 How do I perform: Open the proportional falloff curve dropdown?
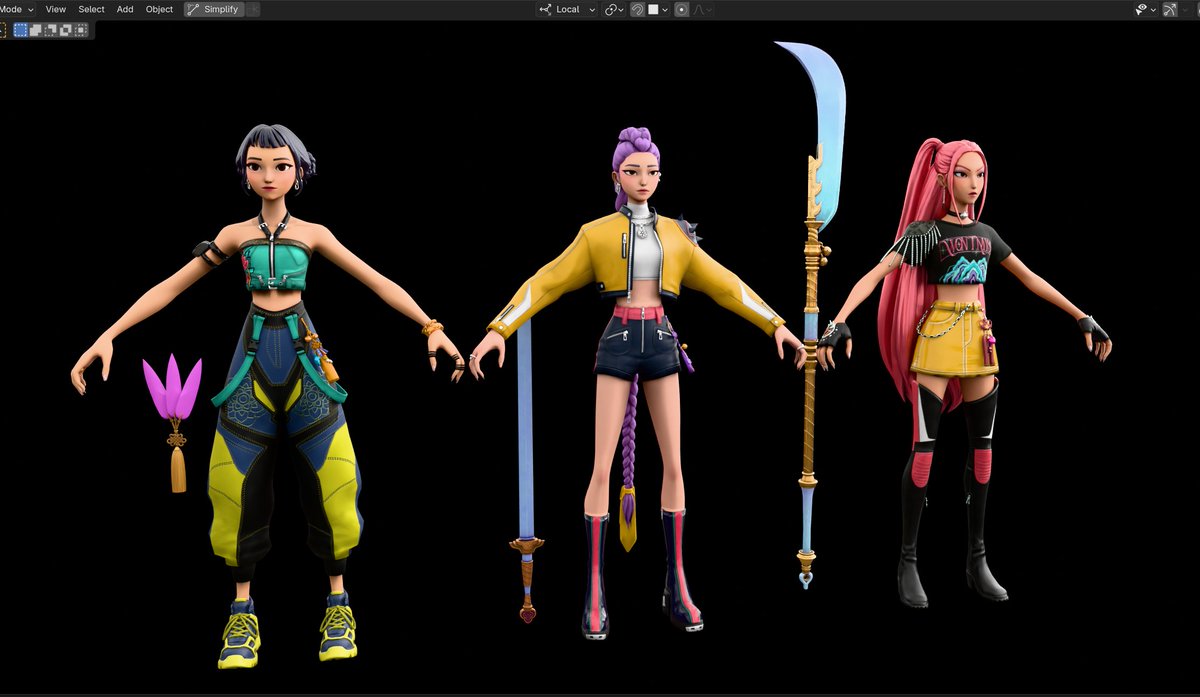click(703, 9)
